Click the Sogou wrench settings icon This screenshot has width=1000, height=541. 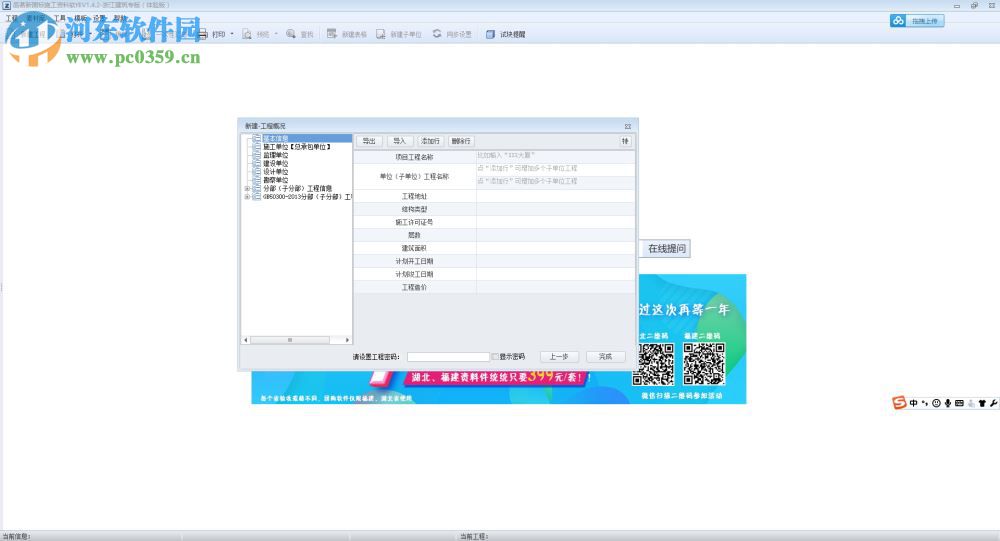click(994, 403)
